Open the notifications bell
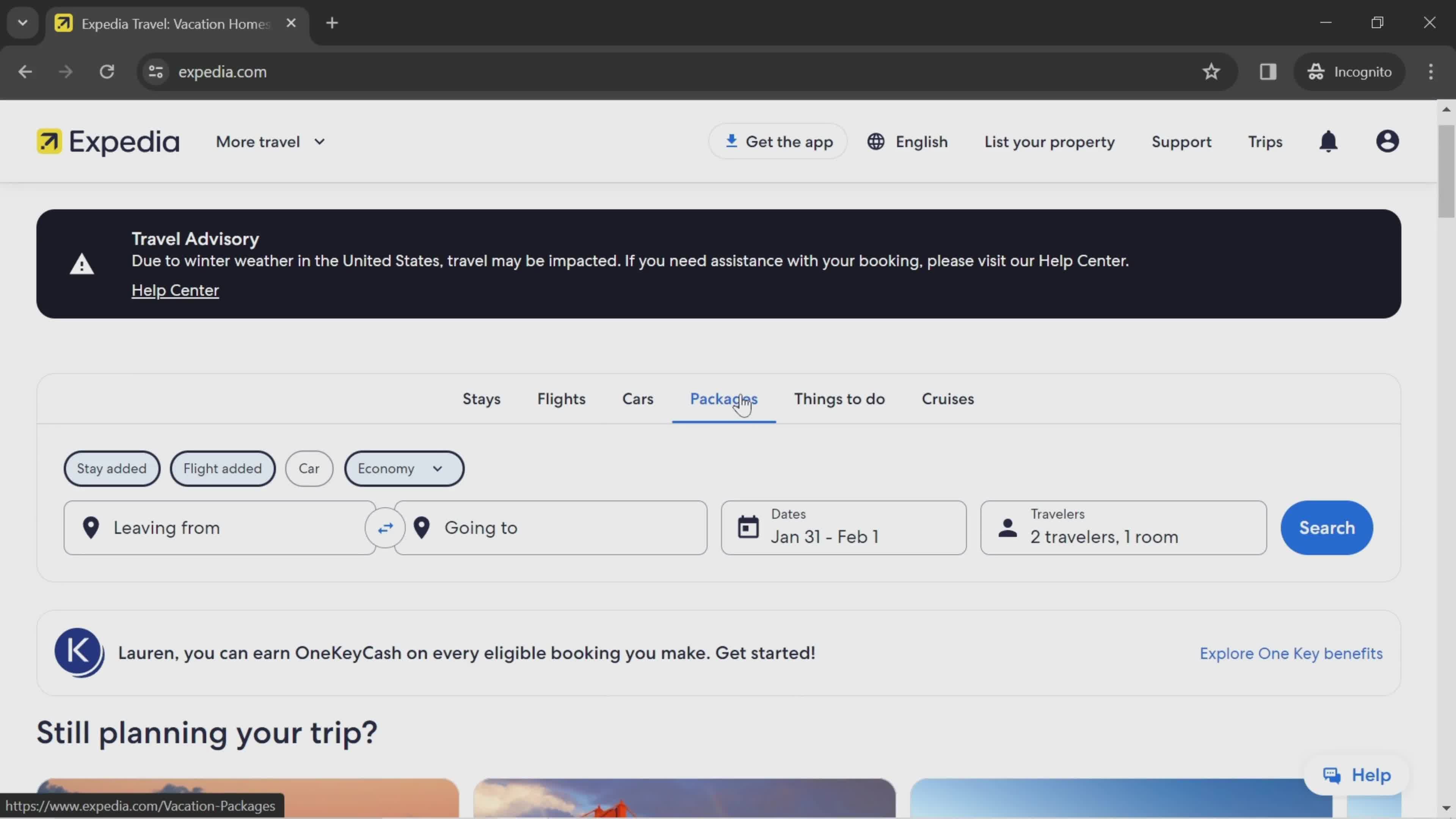Screen dimensions: 1456x819 (x=1328, y=141)
